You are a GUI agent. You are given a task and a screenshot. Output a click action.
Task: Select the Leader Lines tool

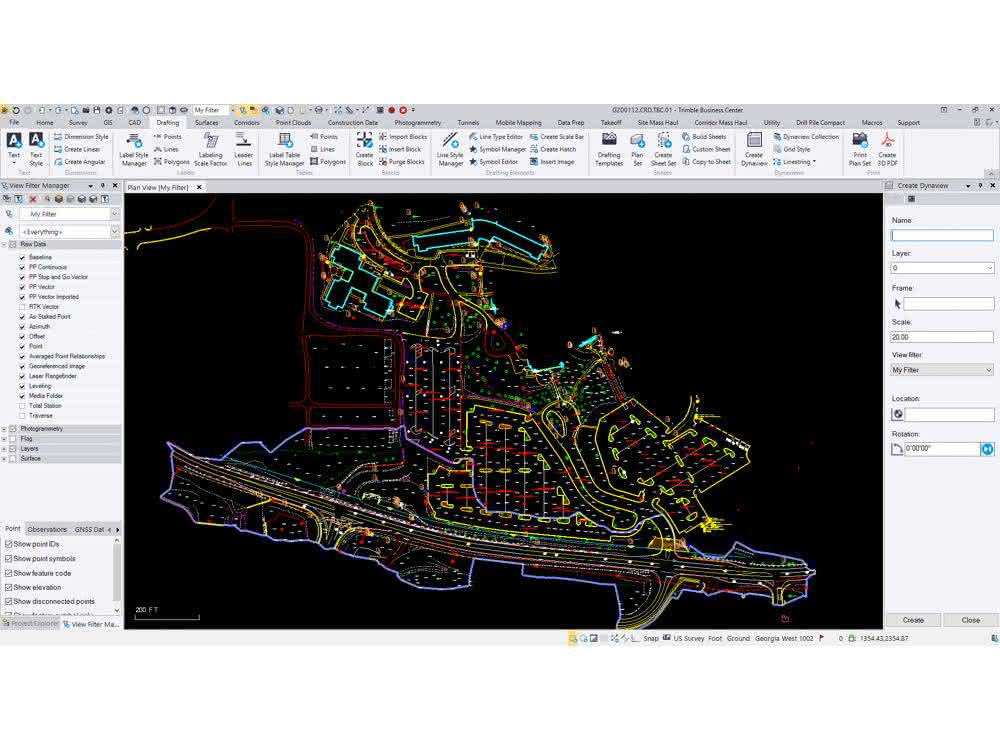click(244, 149)
